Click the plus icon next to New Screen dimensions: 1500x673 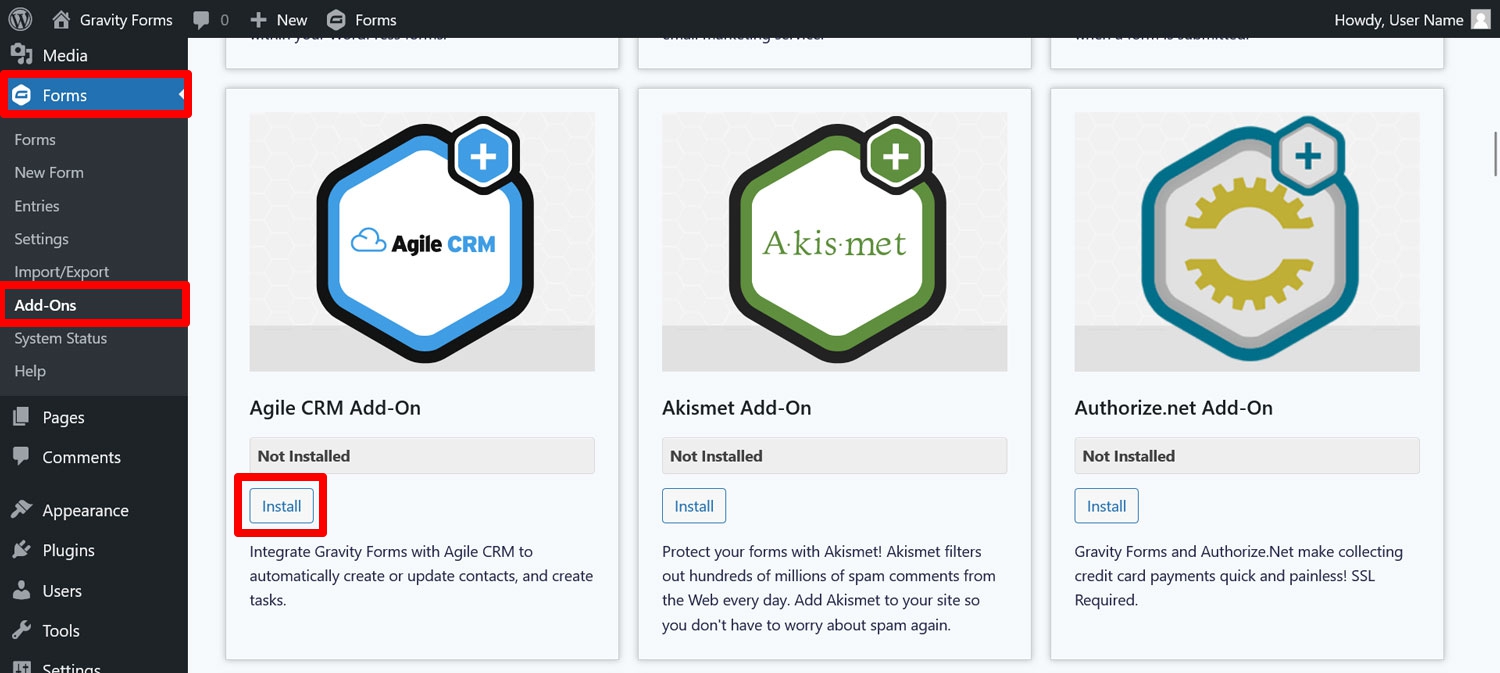click(x=258, y=20)
